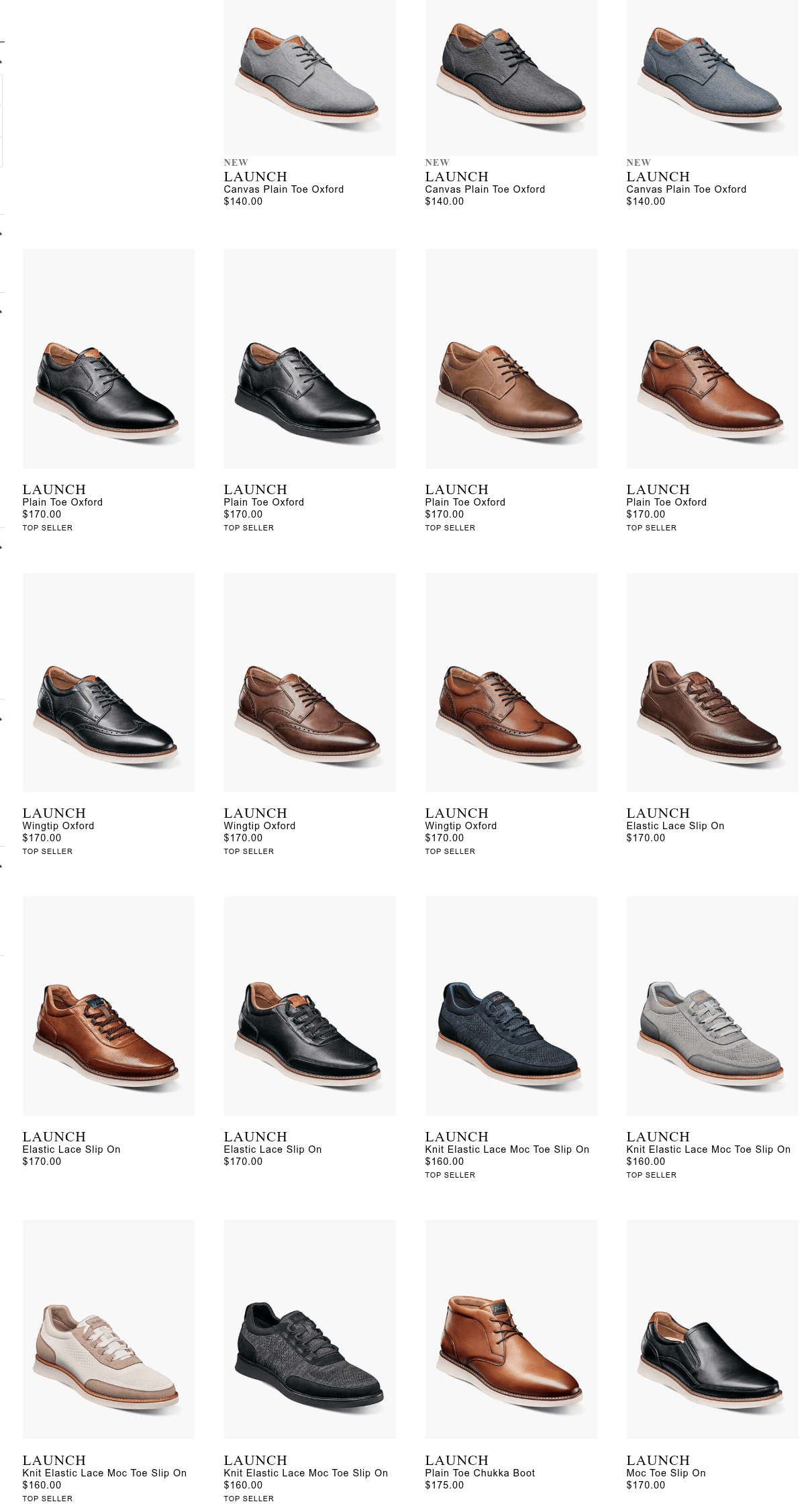Choose the black plain toe oxford with white sole
Image resolution: width=808 pixels, height=1512 pixels.
[x=108, y=359]
